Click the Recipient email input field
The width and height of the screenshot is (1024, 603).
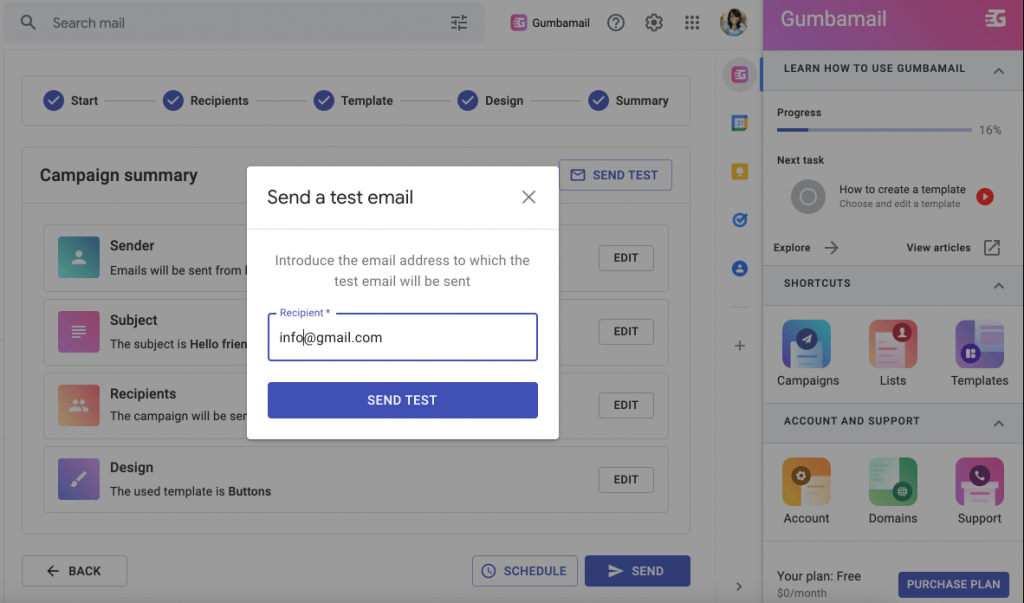402,338
